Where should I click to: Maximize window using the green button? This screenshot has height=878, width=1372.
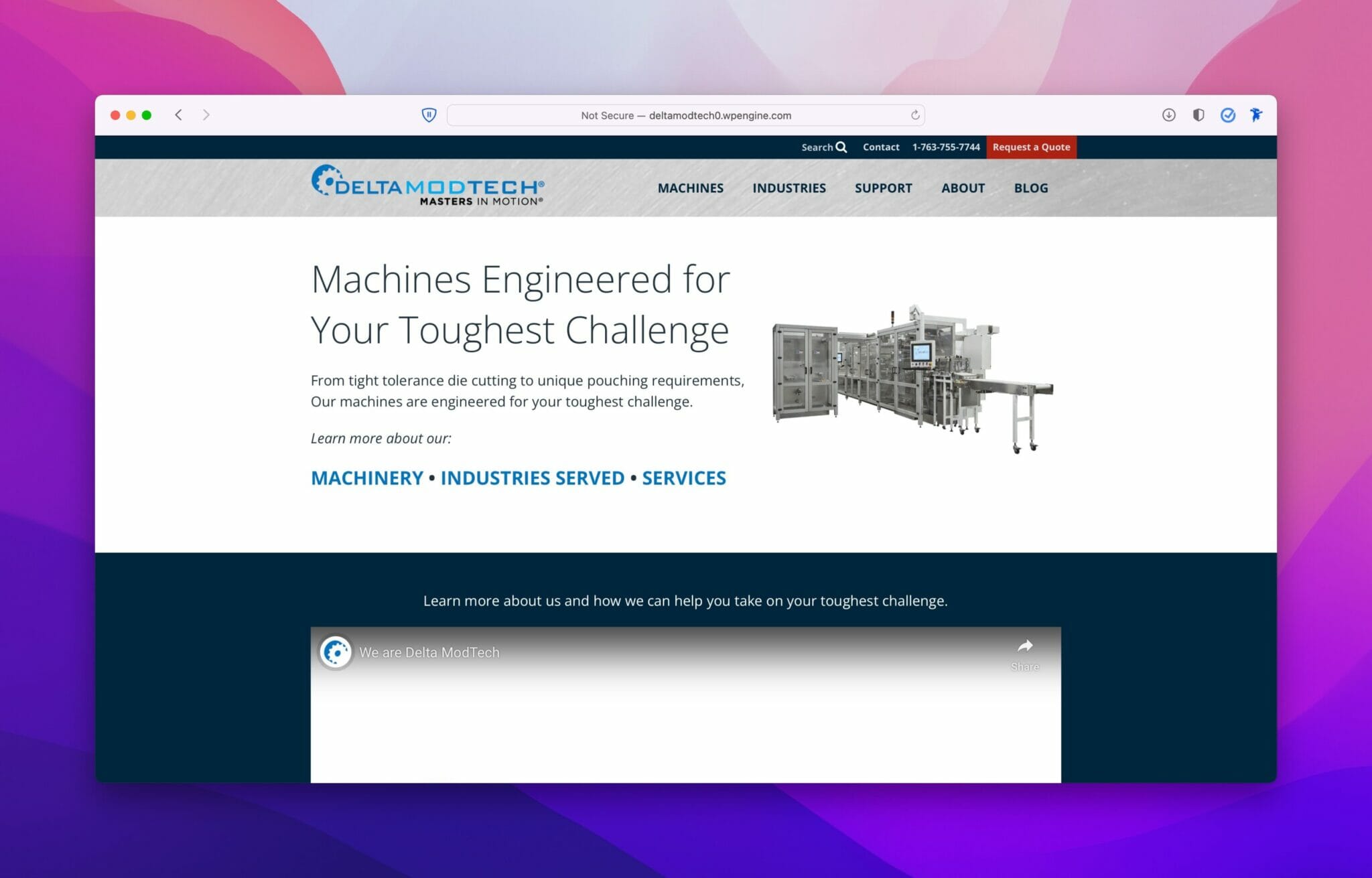147,115
